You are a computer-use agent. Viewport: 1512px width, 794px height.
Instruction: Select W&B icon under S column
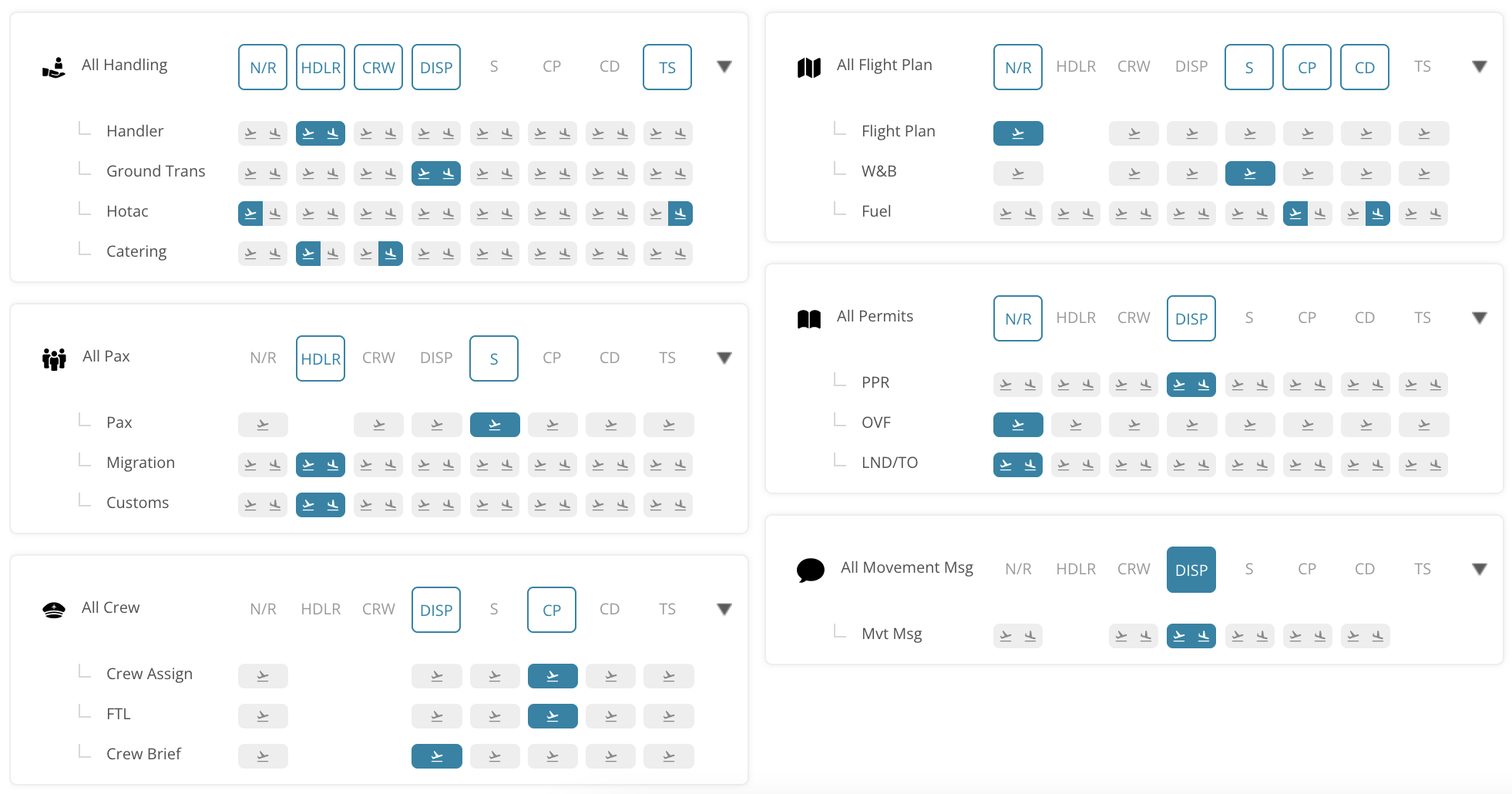(1250, 173)
